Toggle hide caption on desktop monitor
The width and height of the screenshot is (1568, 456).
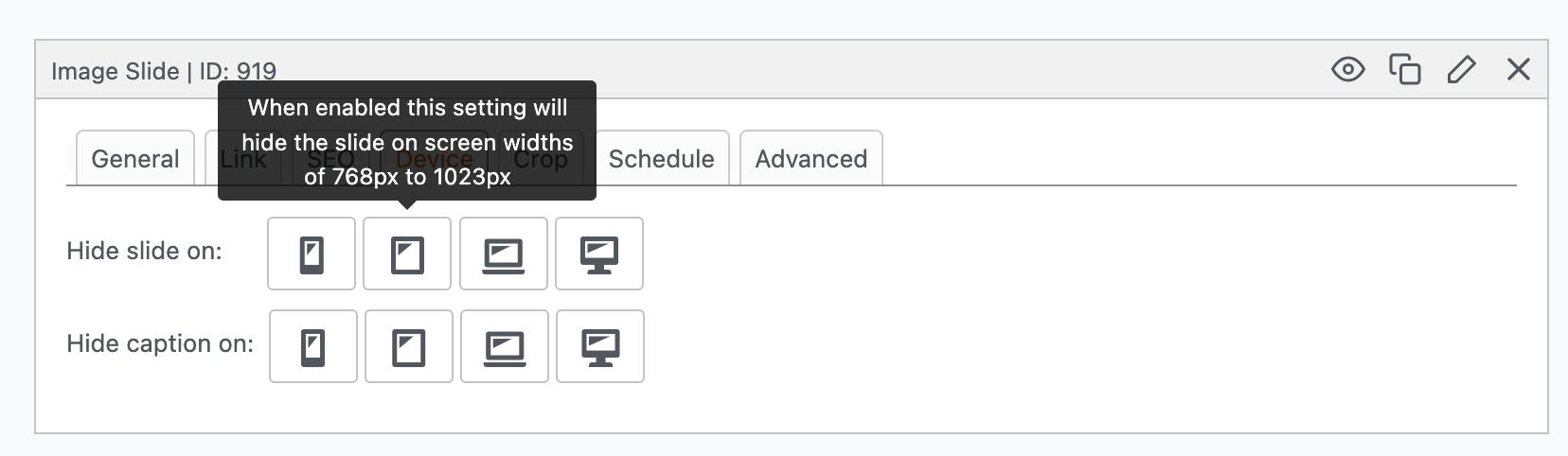599,346
